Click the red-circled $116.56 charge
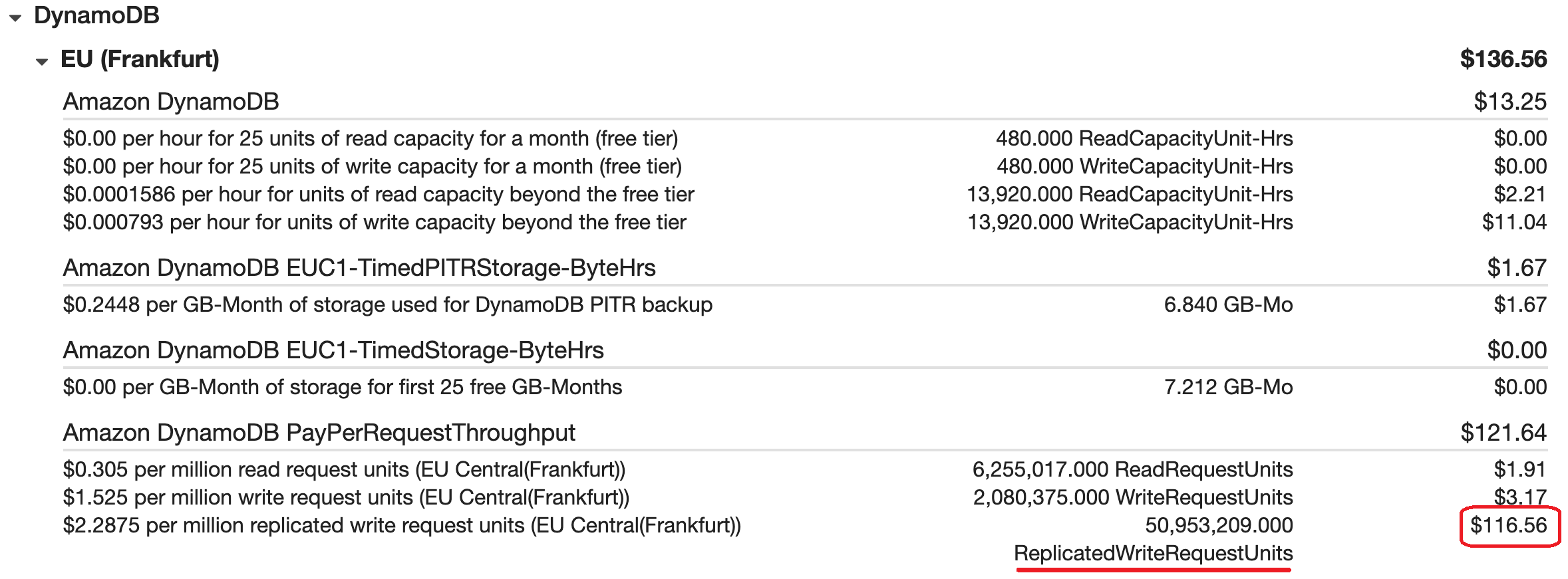The image size is (1568, 579). (x=1508, y=526)
